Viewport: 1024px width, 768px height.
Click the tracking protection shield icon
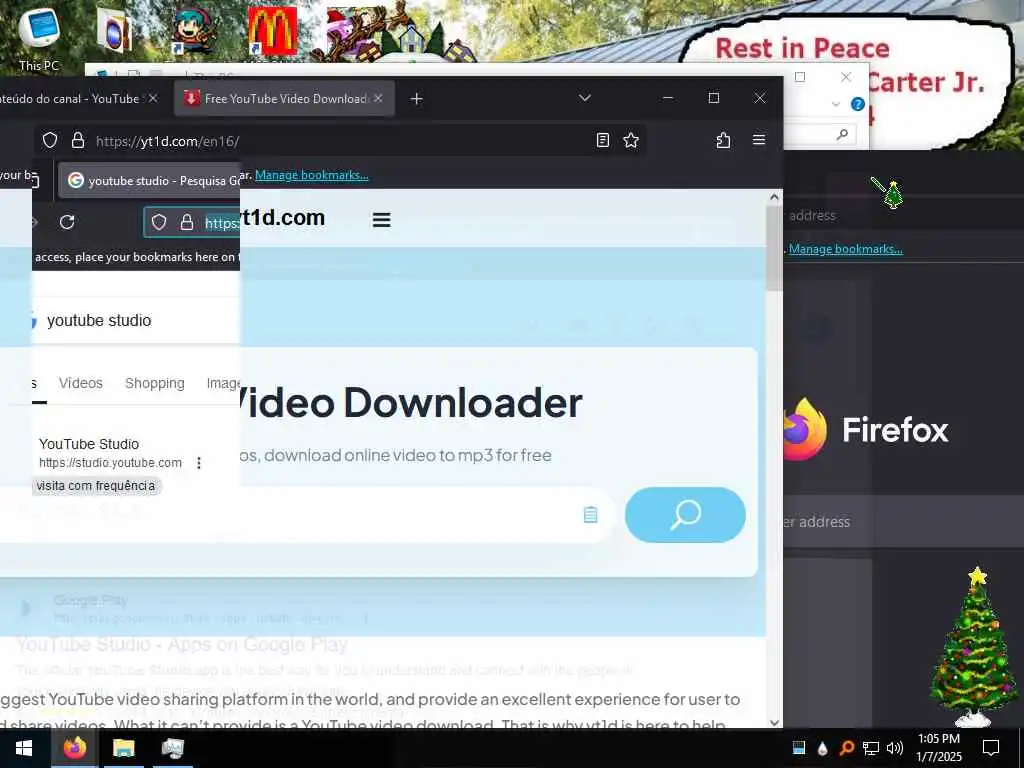point(50,140)
